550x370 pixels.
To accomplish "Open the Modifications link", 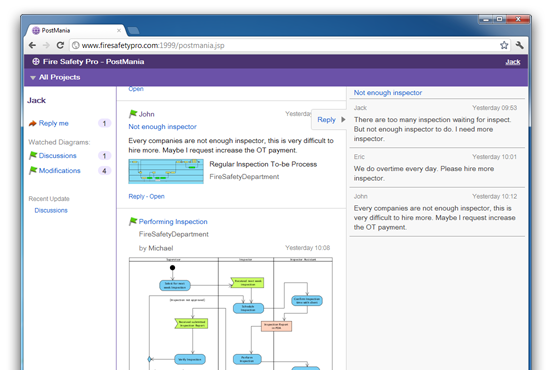I will coord(60,170).
